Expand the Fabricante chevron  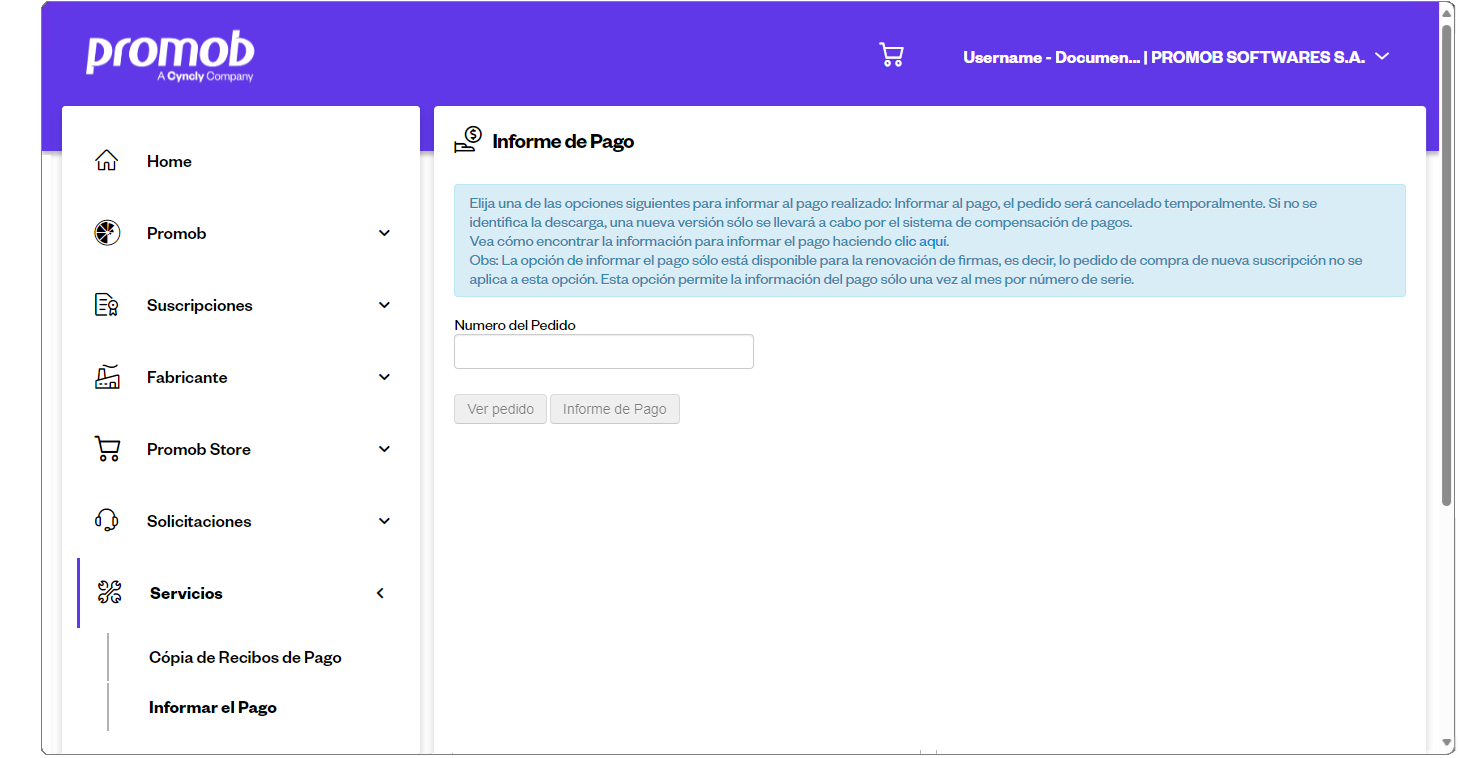(384, 377)
